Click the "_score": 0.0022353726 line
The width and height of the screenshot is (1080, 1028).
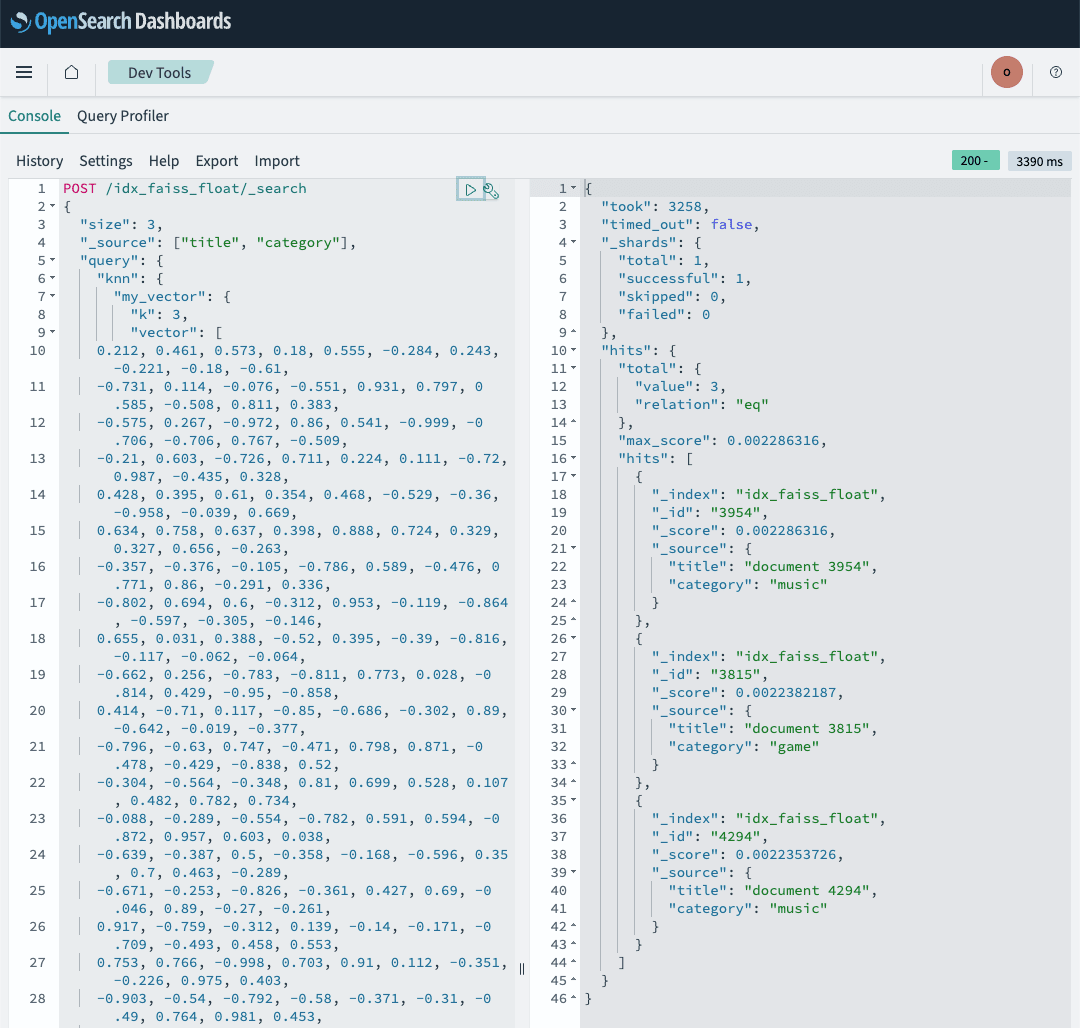[x=747, y=854]
